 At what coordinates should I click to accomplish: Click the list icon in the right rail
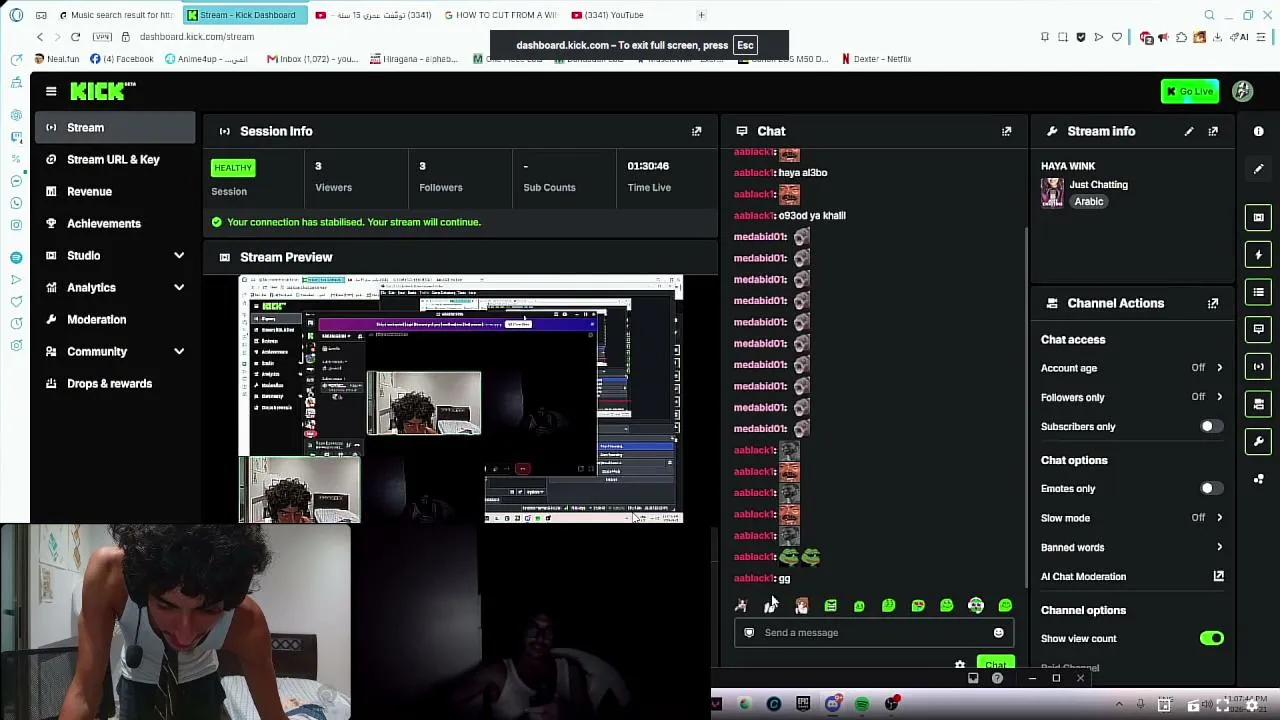pos(1259,292)
